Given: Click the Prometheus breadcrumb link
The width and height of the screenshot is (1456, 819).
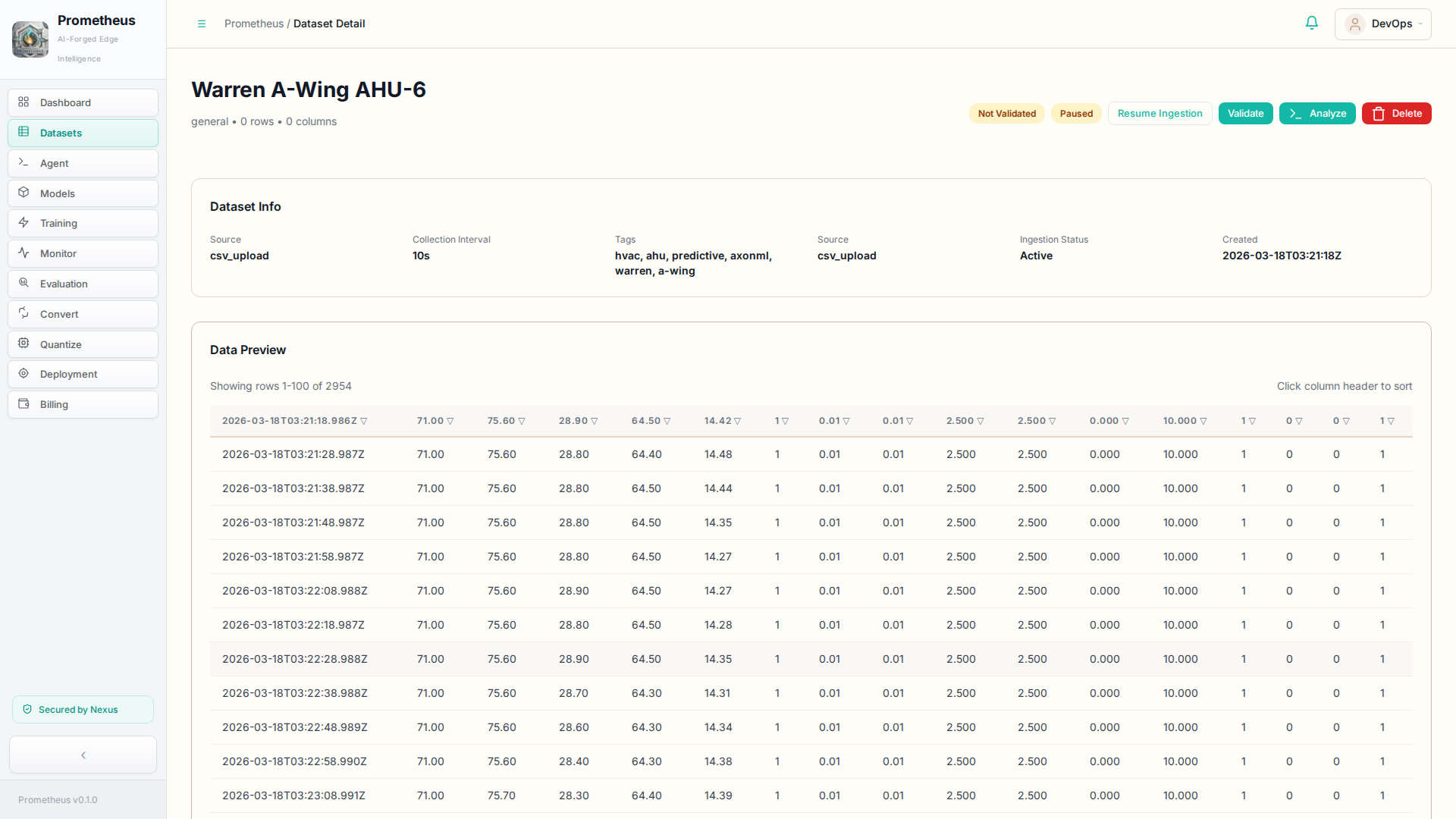Looking at the screenshot, I should (x=253, y=24).
